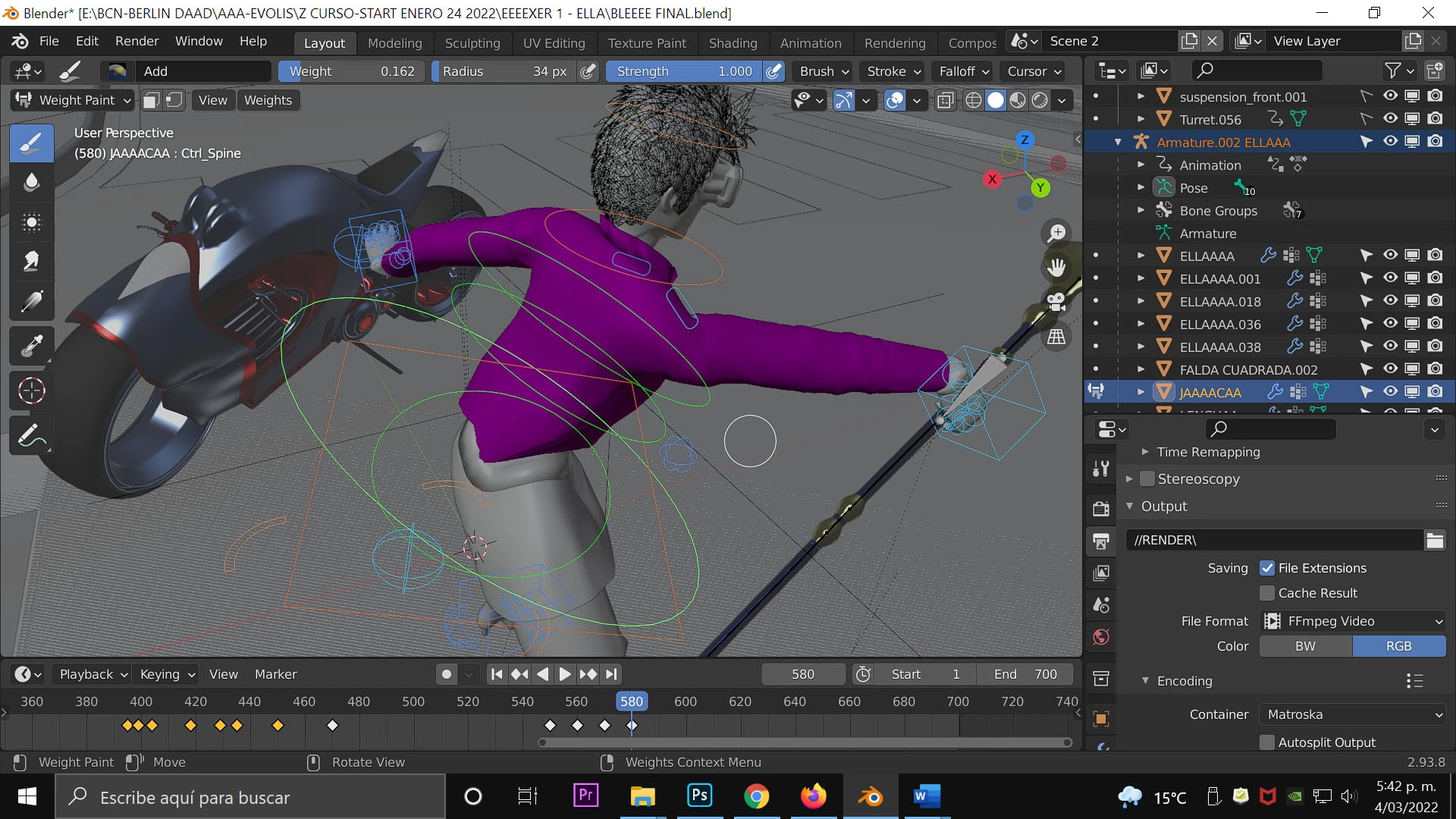1456x819 pixels.
Task: Click the camera view icon in viewport
Action: coord(1056,302)
